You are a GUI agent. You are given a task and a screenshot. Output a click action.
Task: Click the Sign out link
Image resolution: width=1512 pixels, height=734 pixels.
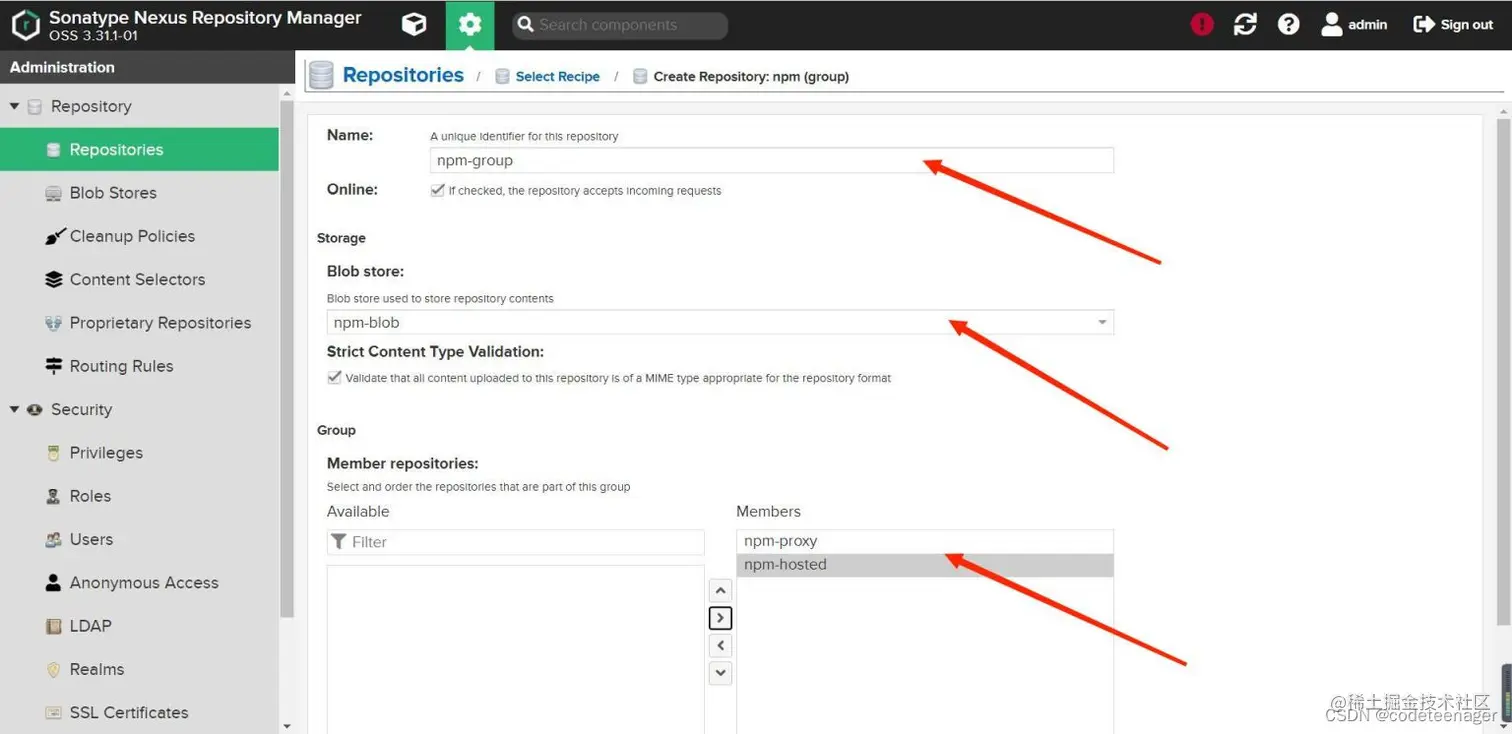click(x=1453, y=25)
